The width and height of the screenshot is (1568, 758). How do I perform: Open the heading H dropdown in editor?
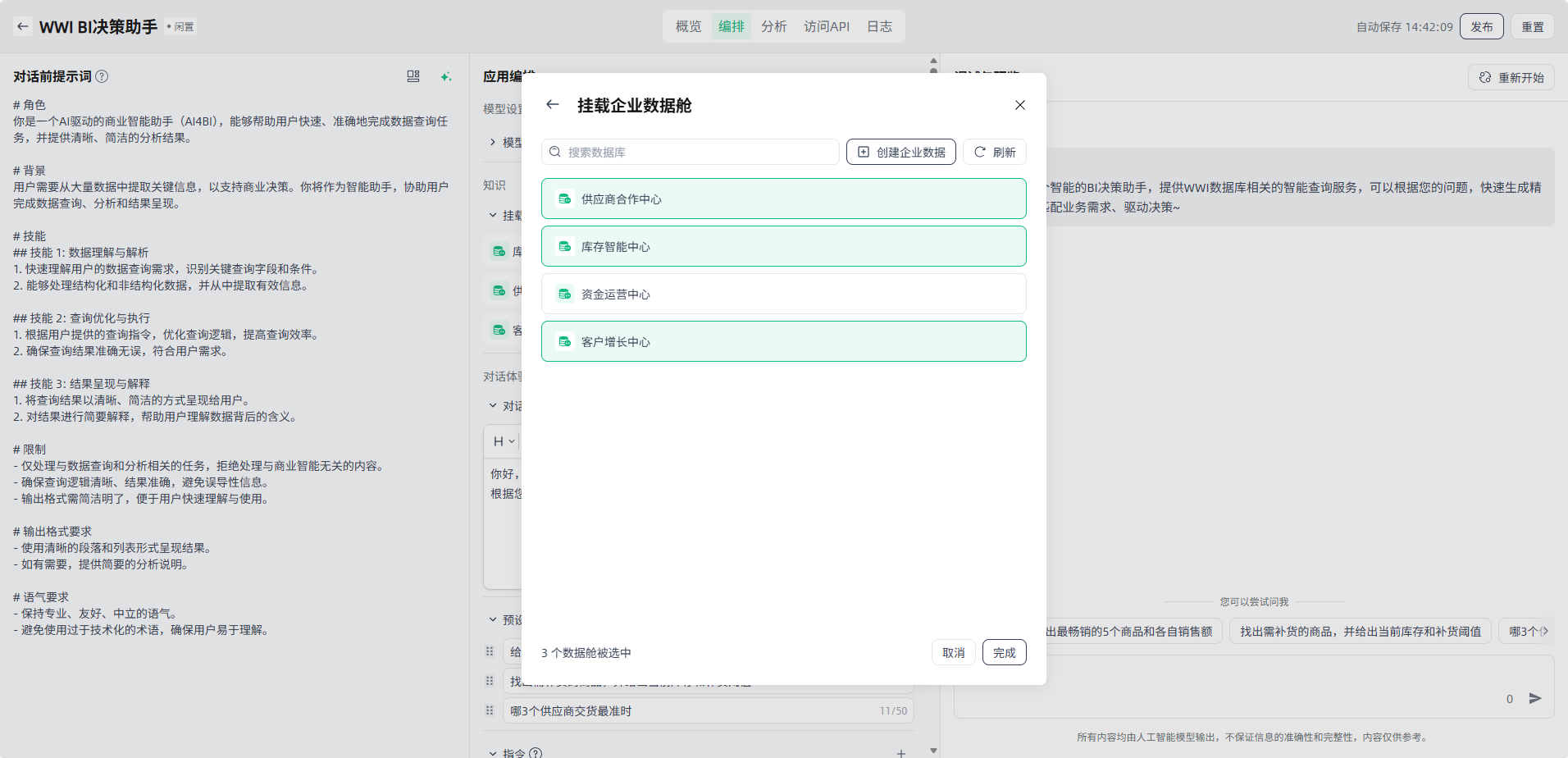[504, 441]
